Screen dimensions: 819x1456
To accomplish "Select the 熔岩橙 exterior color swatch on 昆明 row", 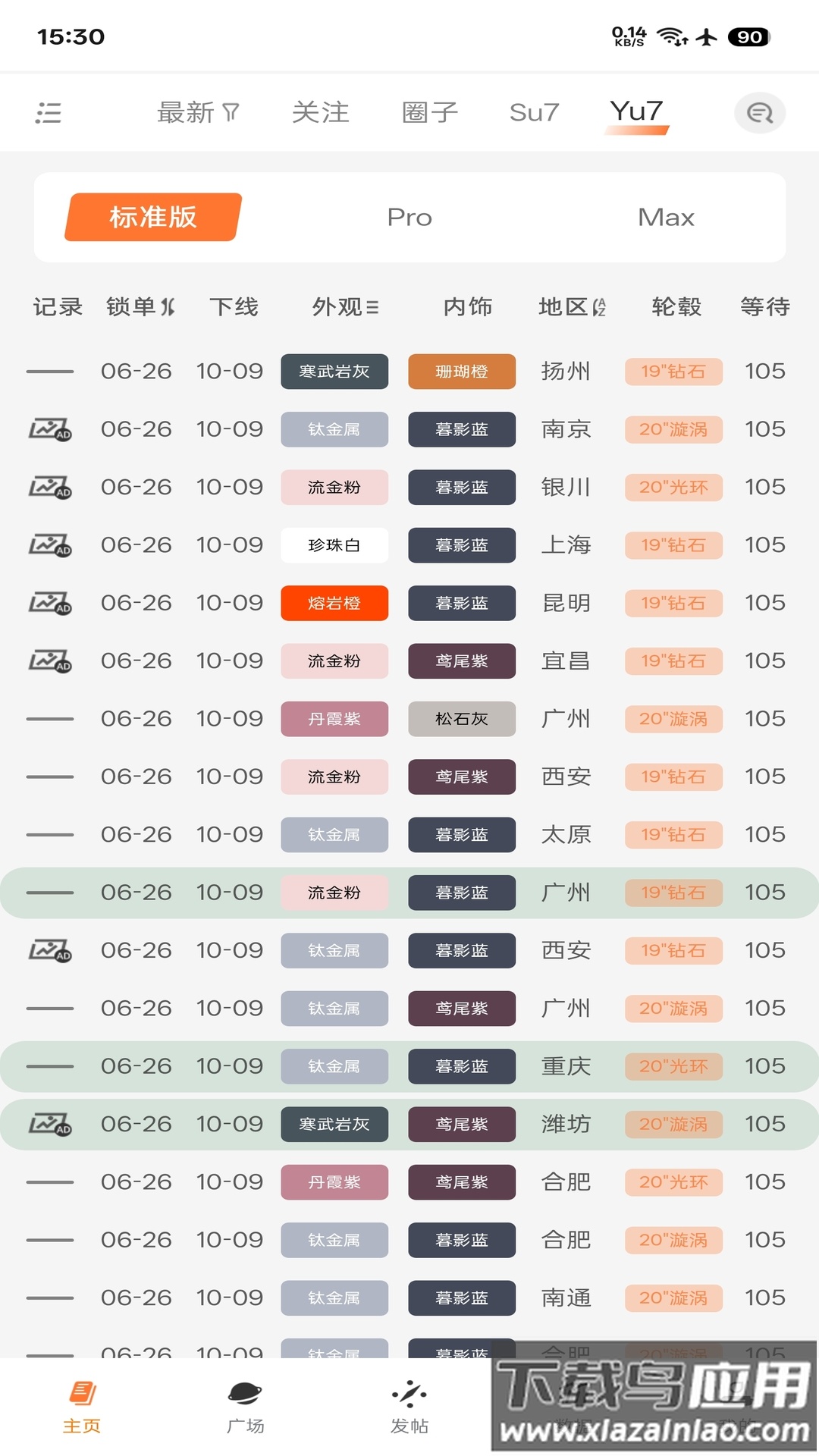I will pyautogui.click(x=334, y=603).
